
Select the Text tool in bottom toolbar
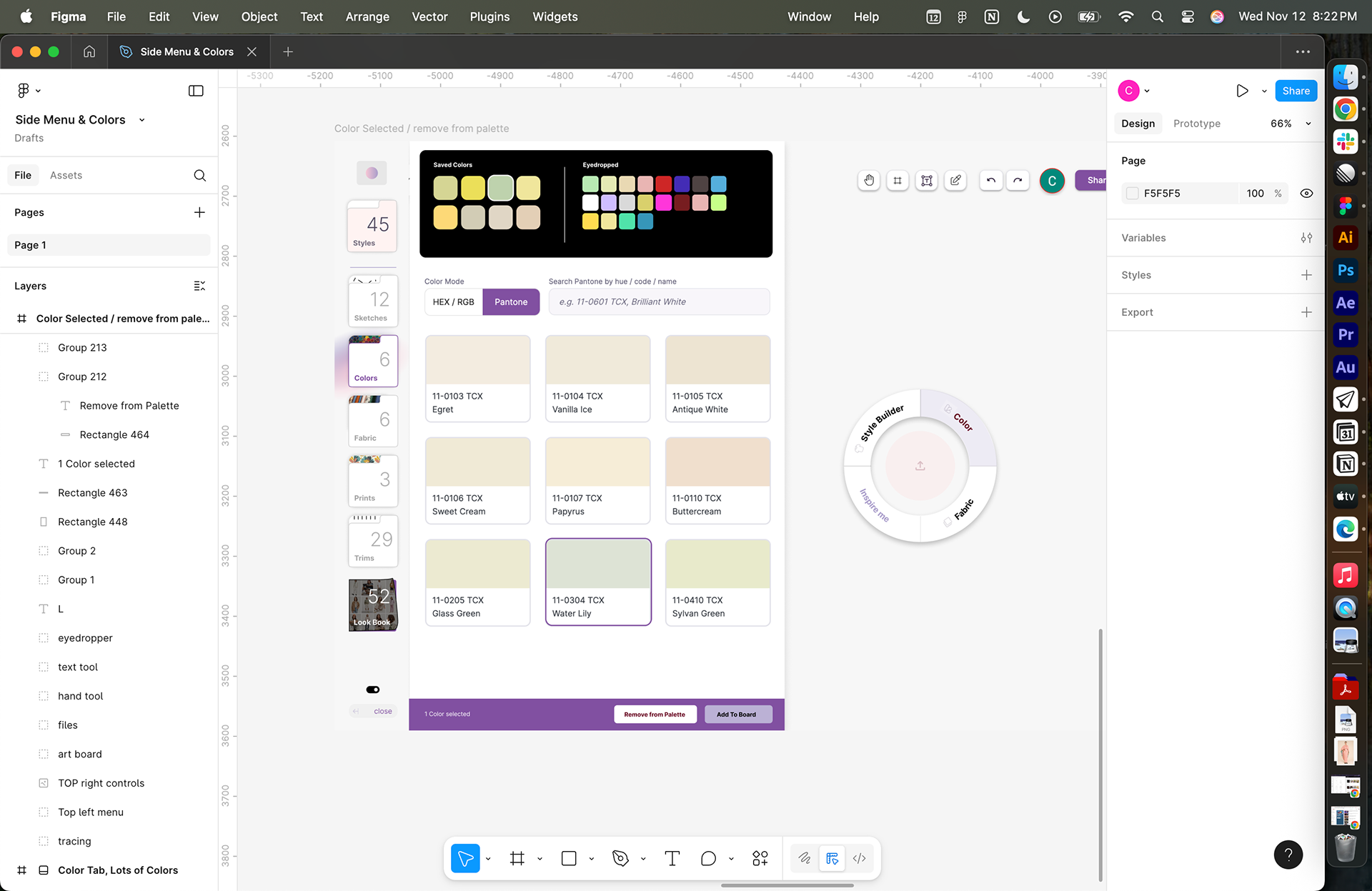pos(672,858)
